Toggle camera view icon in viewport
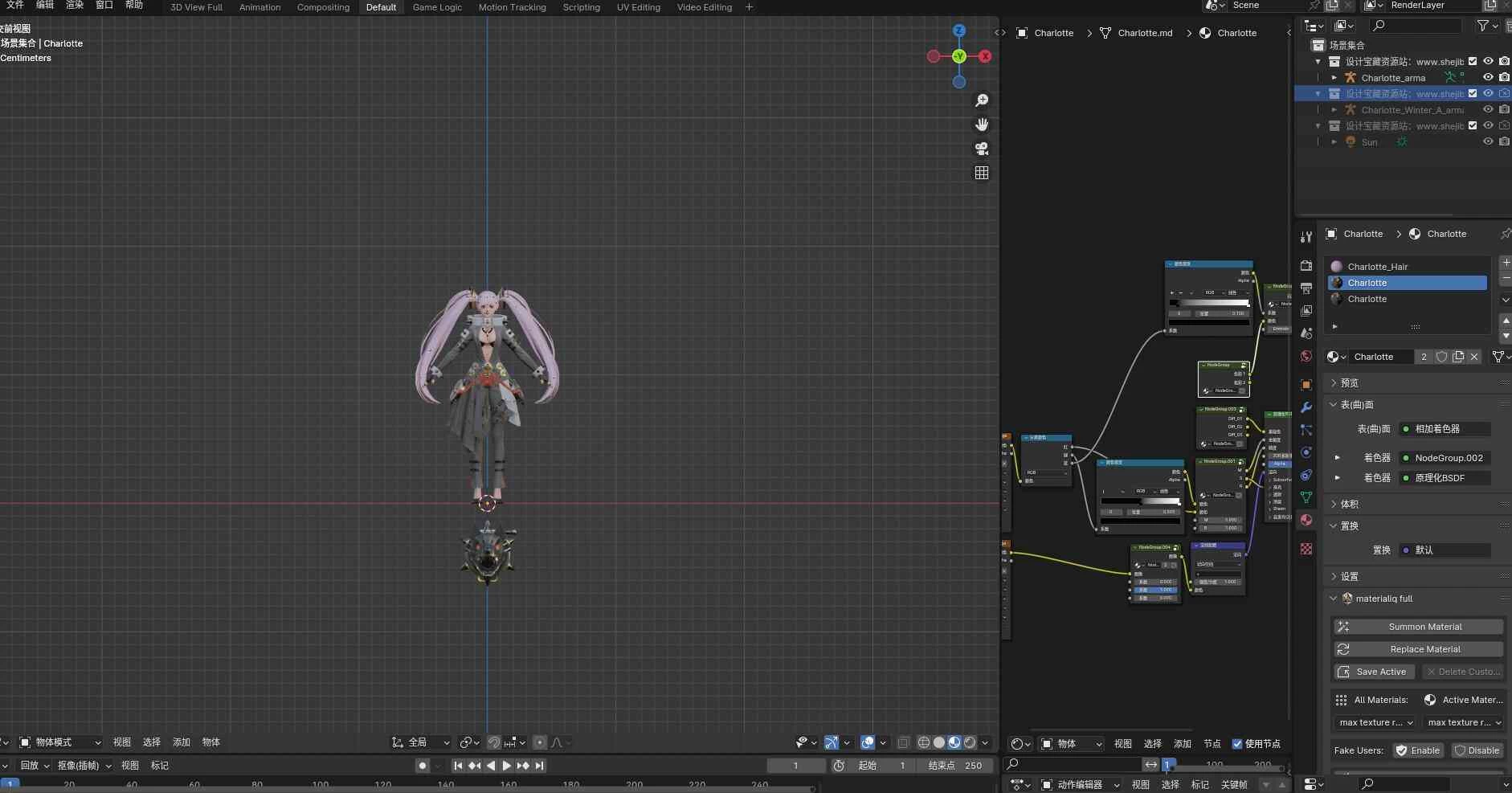 981,149
